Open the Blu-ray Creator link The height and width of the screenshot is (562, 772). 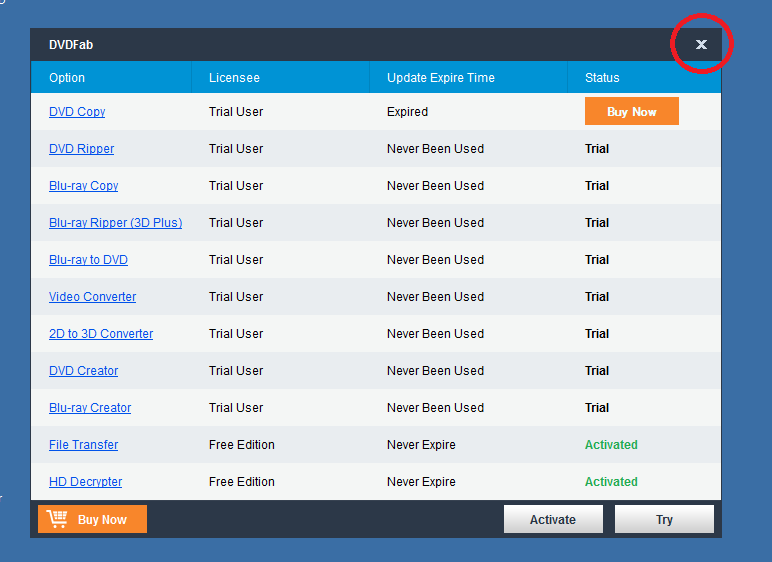tap(90, 407)
